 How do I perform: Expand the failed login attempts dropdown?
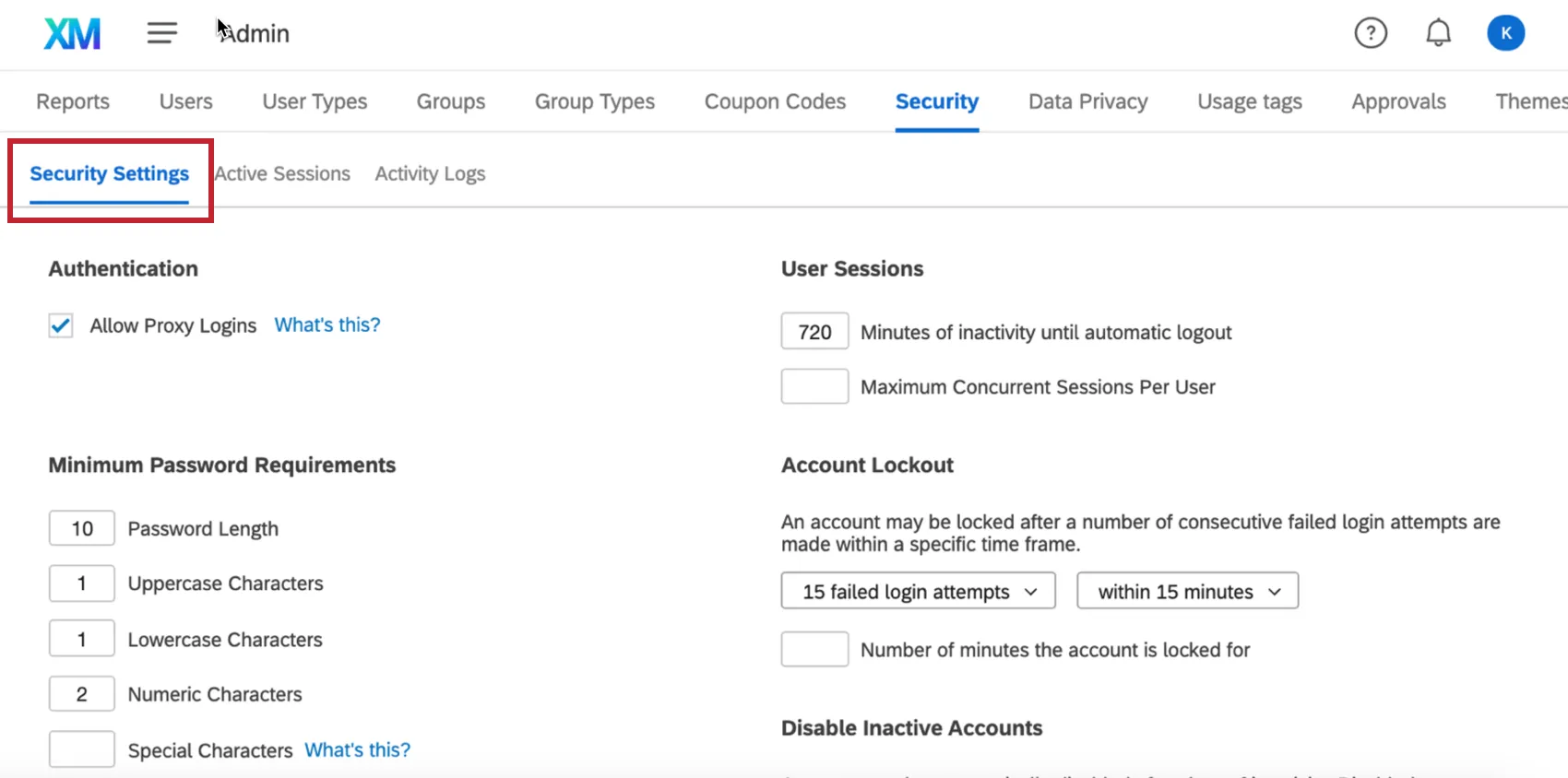(x=919, y=592)
